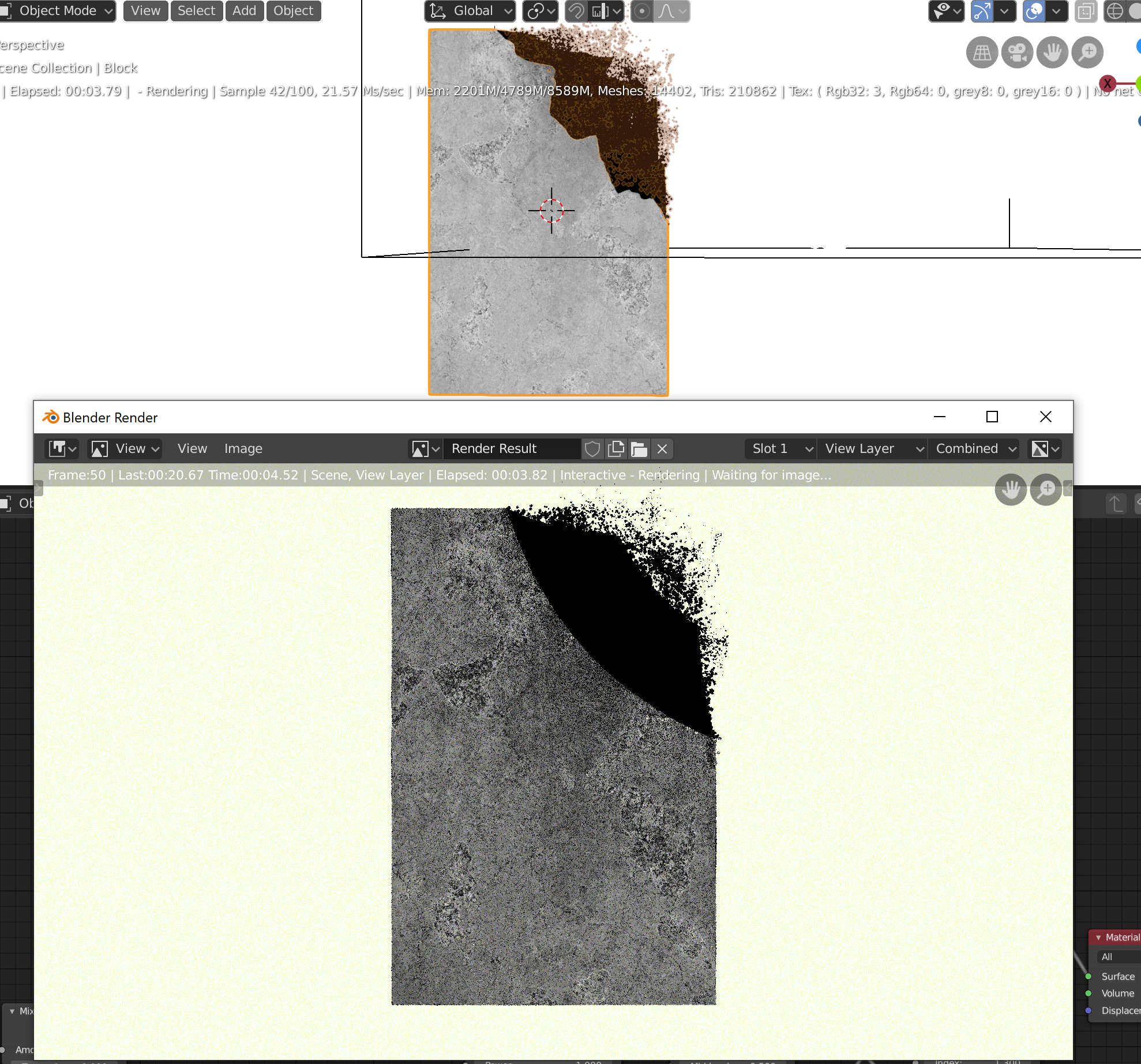Open image folder icon next to Render Result

click(639, 449)
